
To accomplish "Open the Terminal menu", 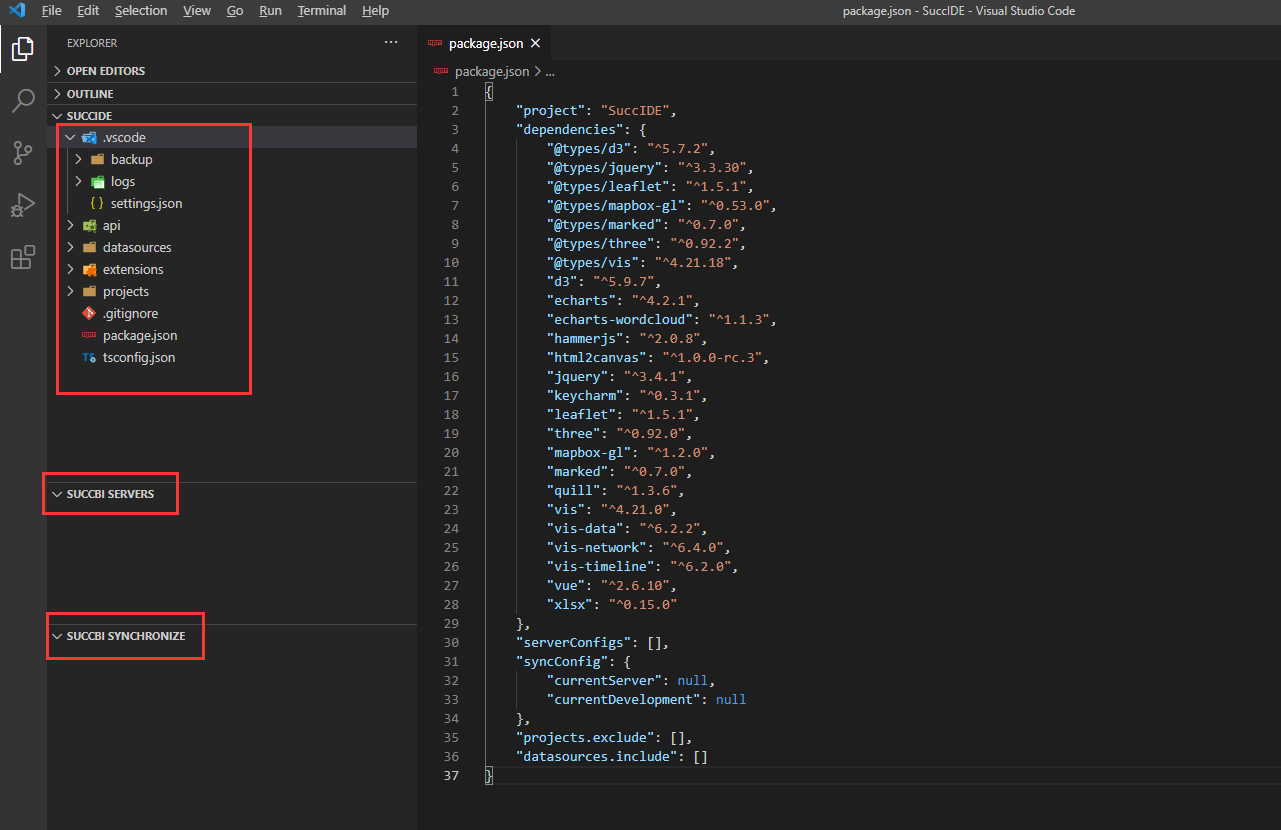I will click(321, 11).
